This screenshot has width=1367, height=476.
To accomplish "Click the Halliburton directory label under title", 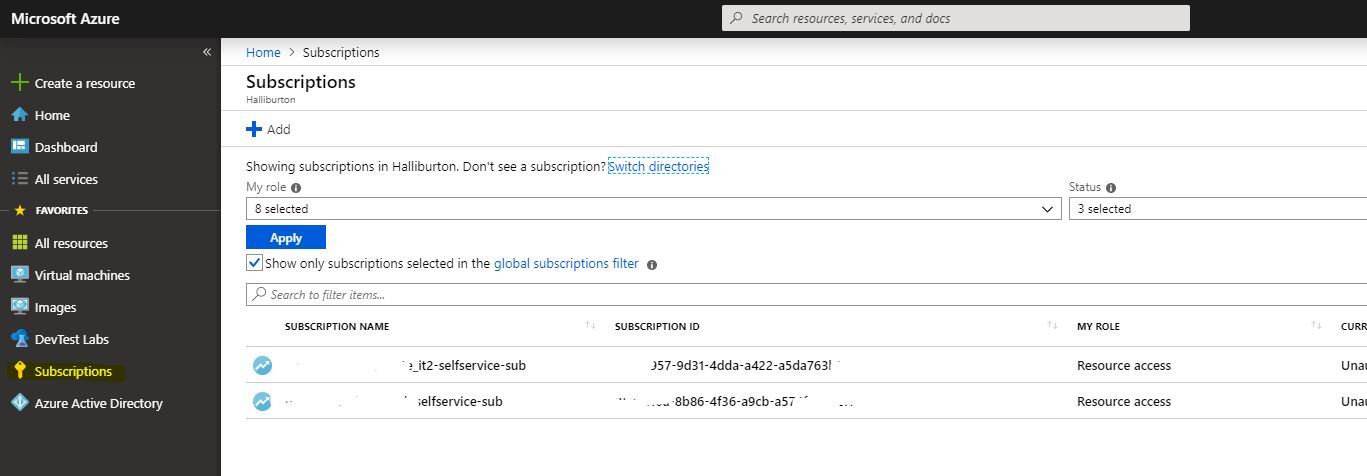I will tap(270, 100).
